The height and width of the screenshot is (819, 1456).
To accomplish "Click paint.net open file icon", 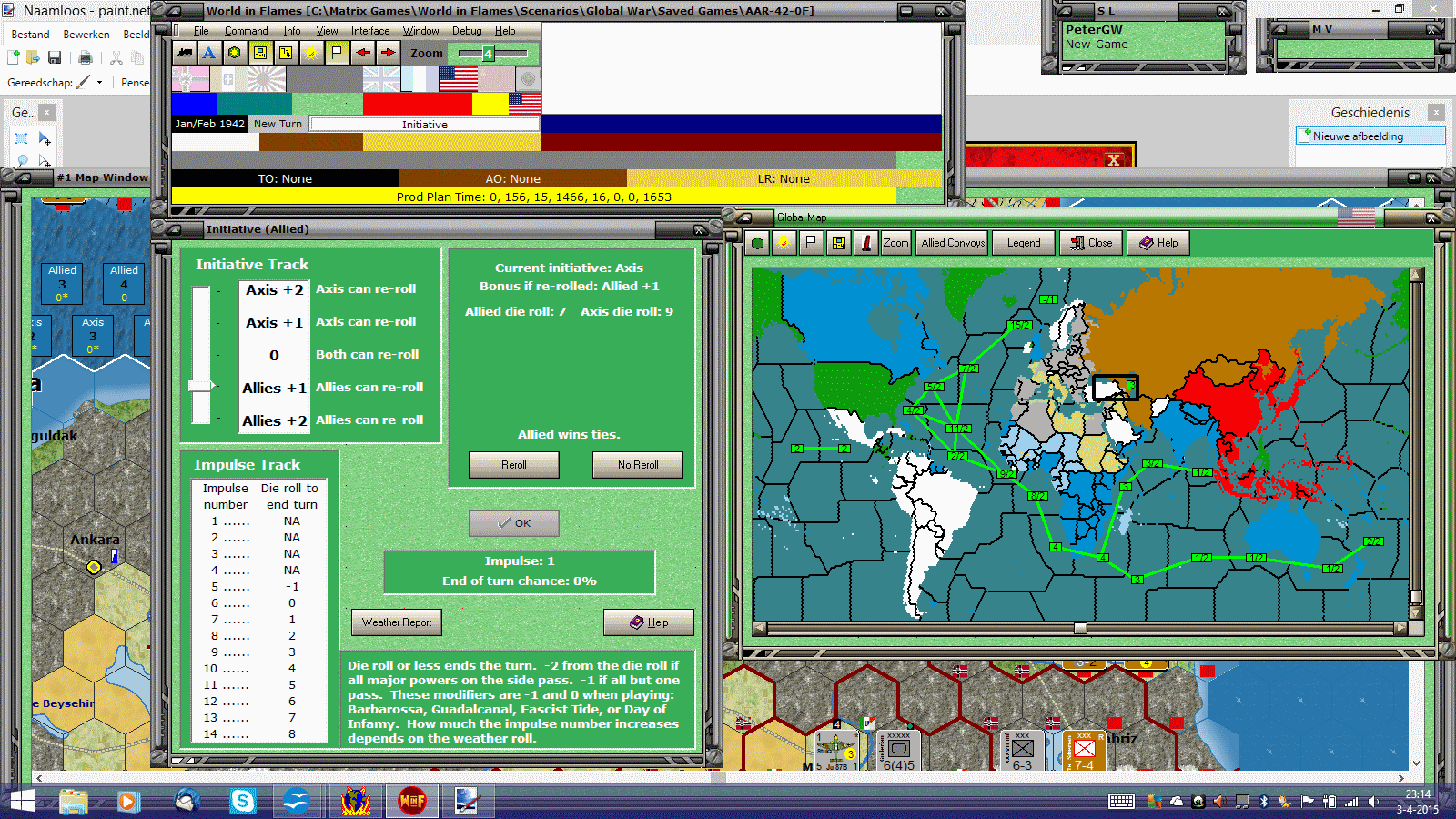I will tap(33, 57).
